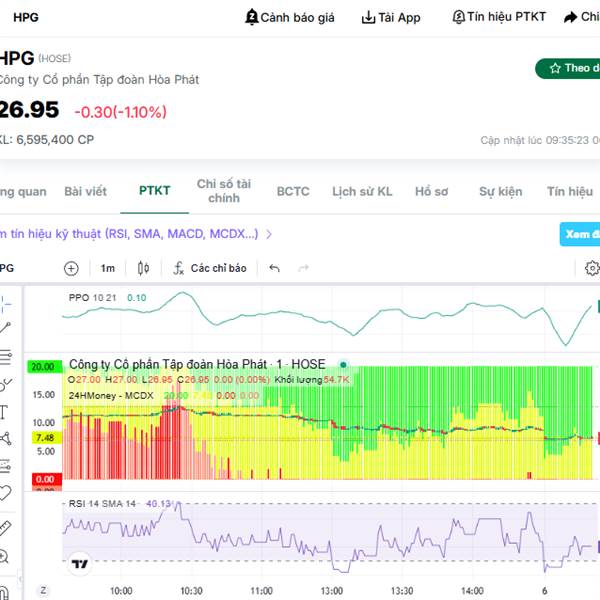This screenshot has height=600, width=600.
Task: Click the PPO 10 21 indicator legend
Action: point(92,298)
